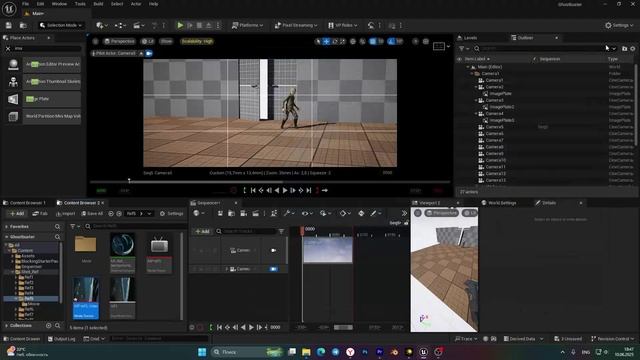640x360 pixels.
Task: Click the Sequencer render movie clapperboard icon
Action: coord(256,213)
